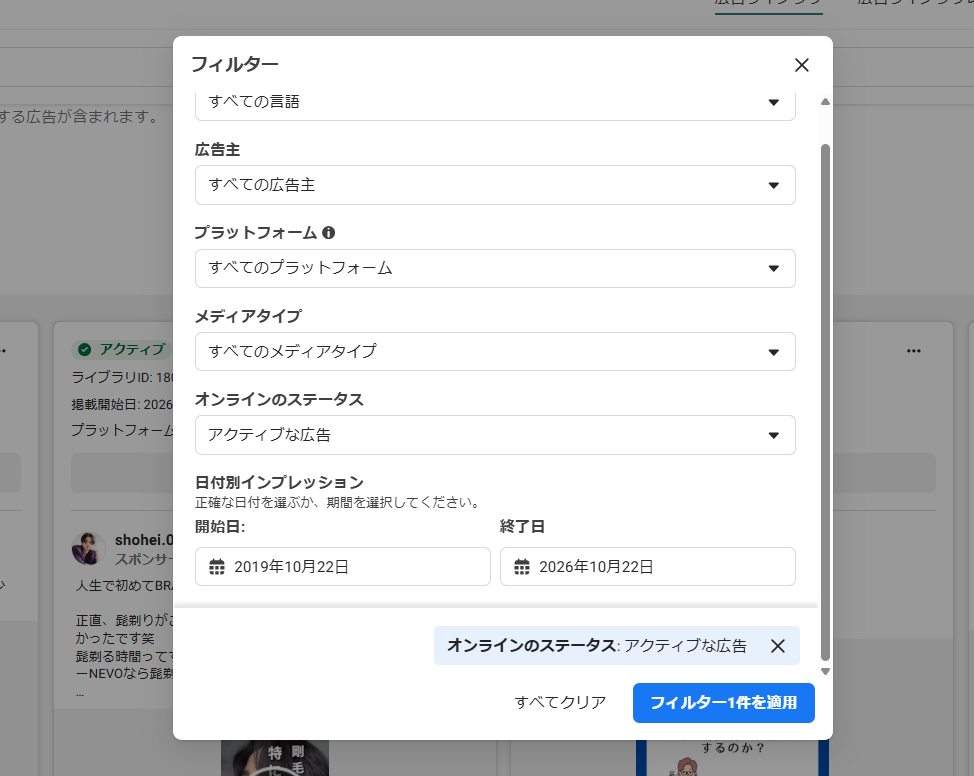The image size is (974, 776).
Task: Remove the オンラインのステータス filter chip
Action: (x=778, y=646)
